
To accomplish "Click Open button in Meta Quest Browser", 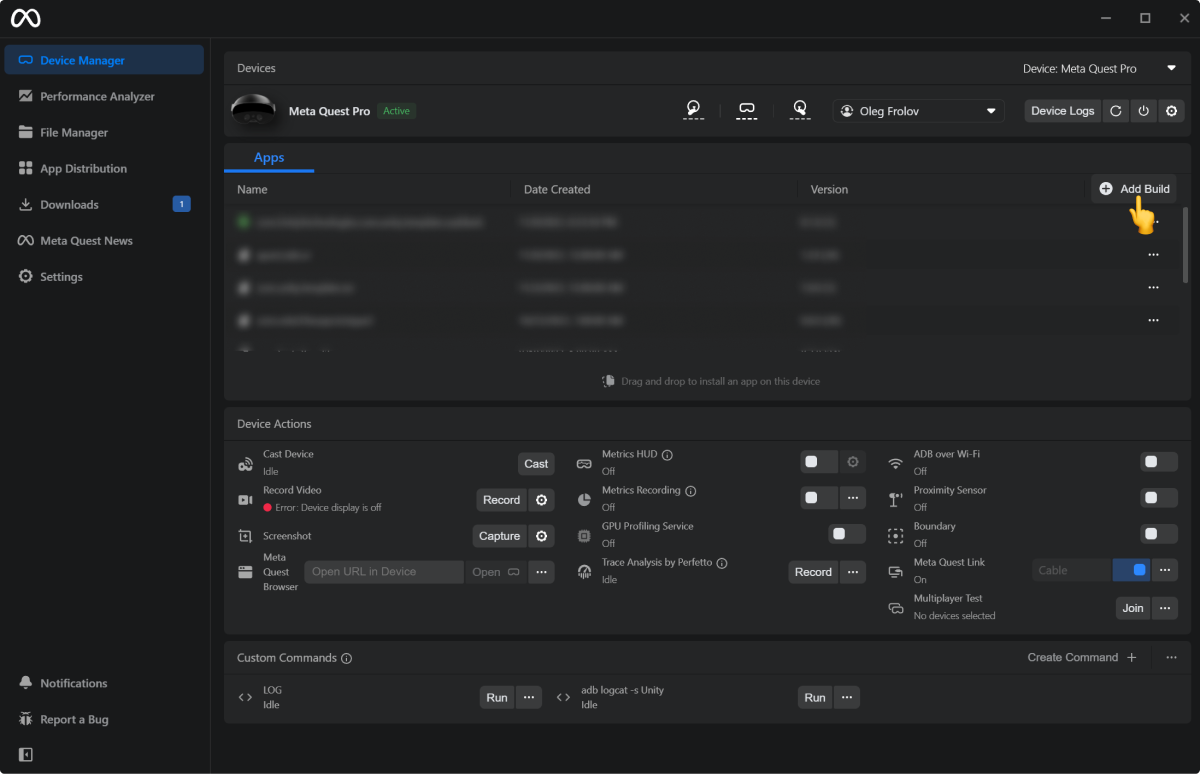I will (496, 572).
